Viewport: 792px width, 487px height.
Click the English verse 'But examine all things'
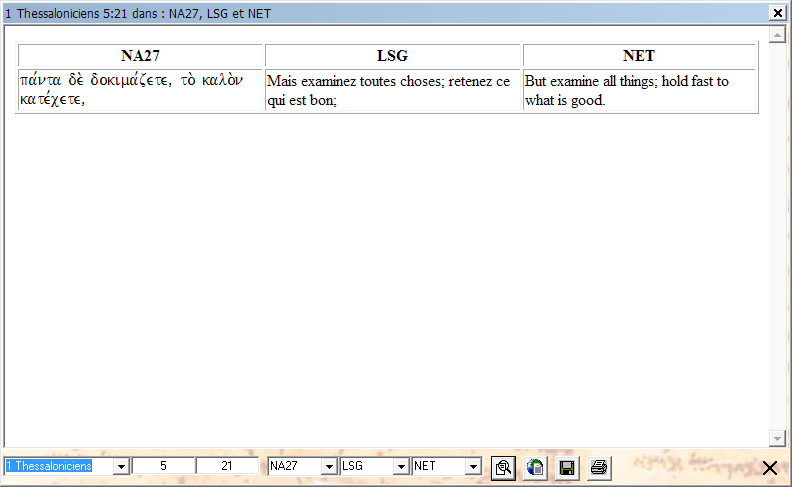click(x=639, y=90)
